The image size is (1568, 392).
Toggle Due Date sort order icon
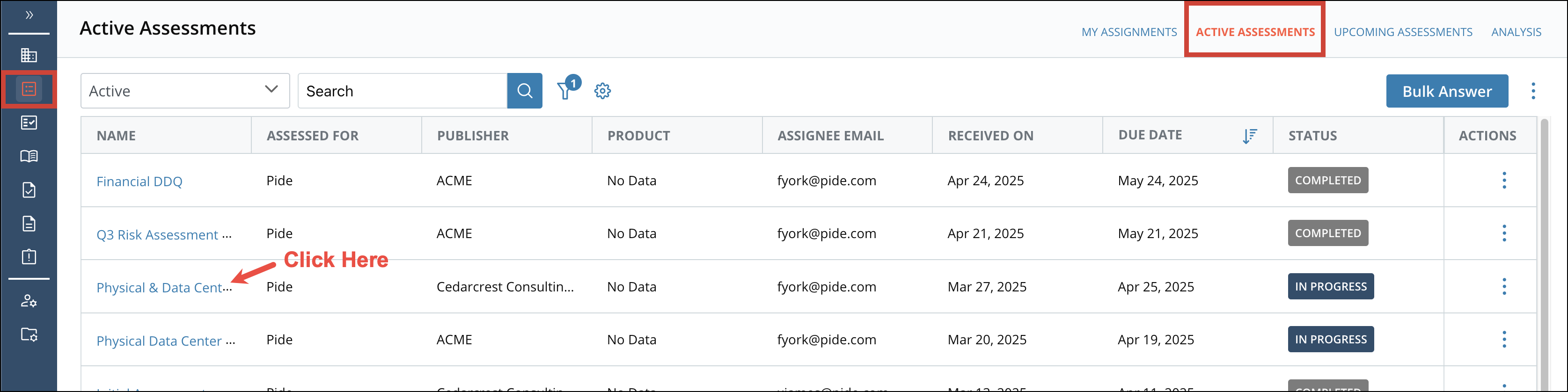(x=1249, y=136)
